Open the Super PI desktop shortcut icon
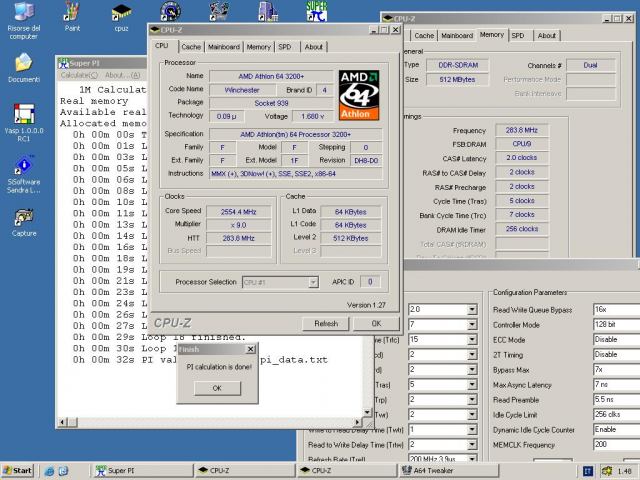The height and width of the screenshot is (480, 640). click(x=316, y=11)
